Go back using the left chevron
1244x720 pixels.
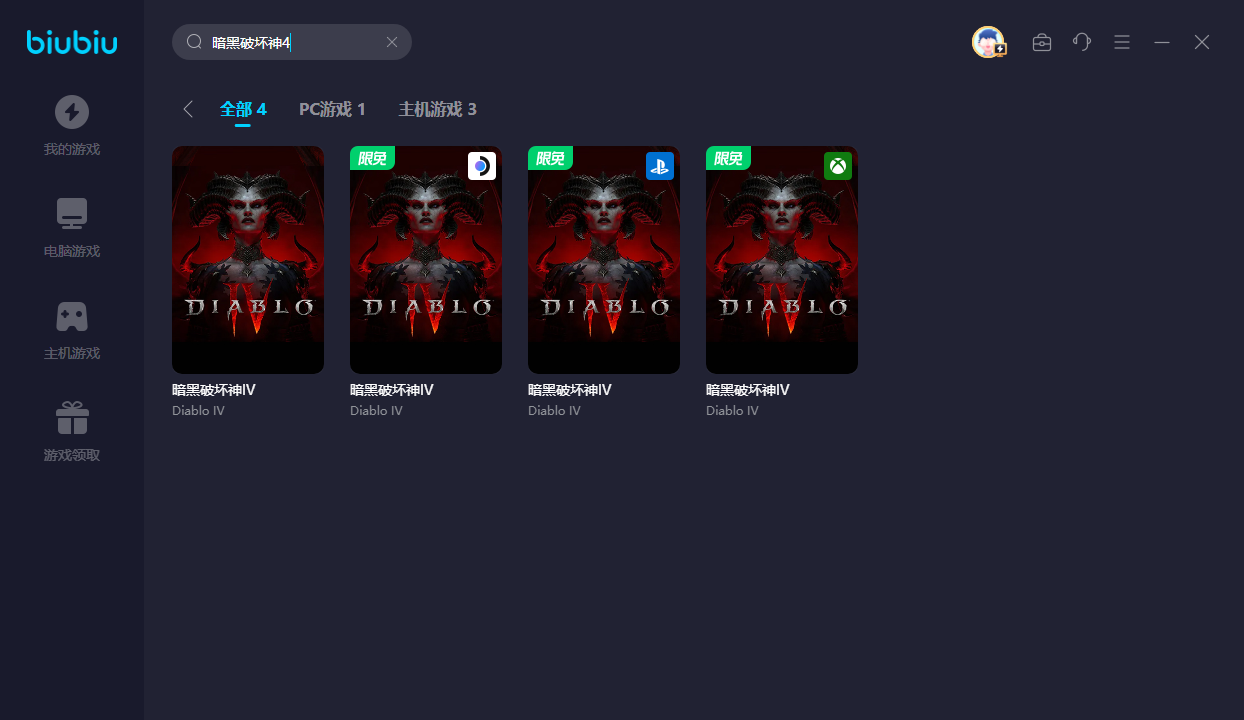click(188, 109)
